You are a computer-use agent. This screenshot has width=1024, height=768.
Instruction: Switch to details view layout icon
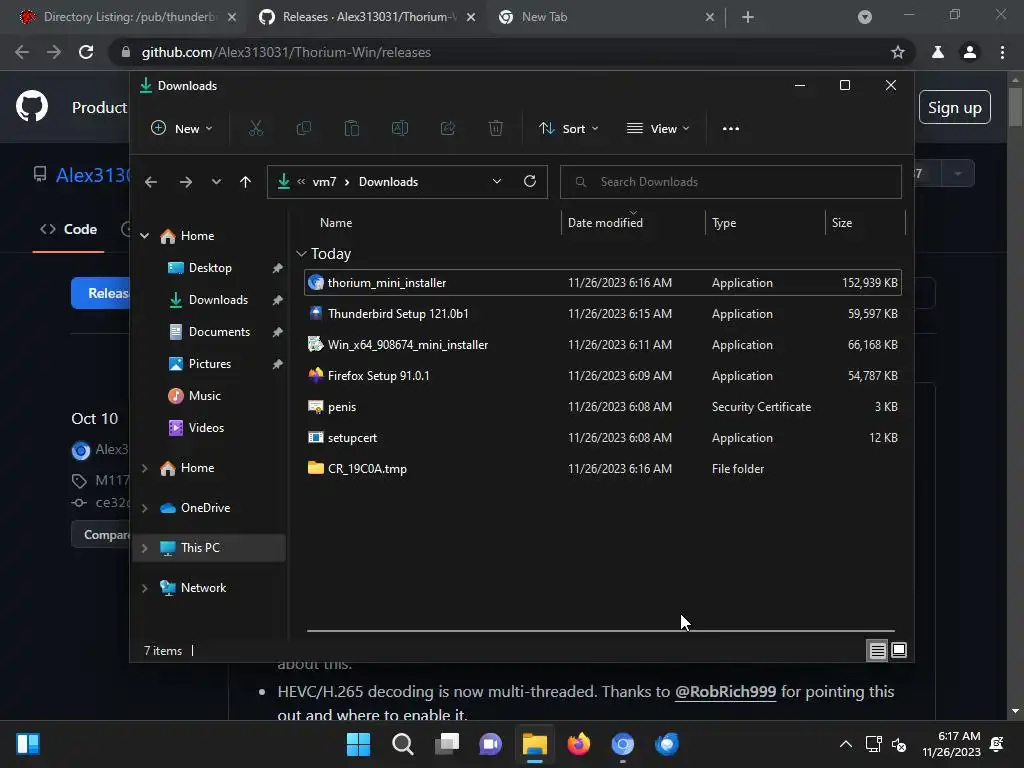tap(877, 650)
